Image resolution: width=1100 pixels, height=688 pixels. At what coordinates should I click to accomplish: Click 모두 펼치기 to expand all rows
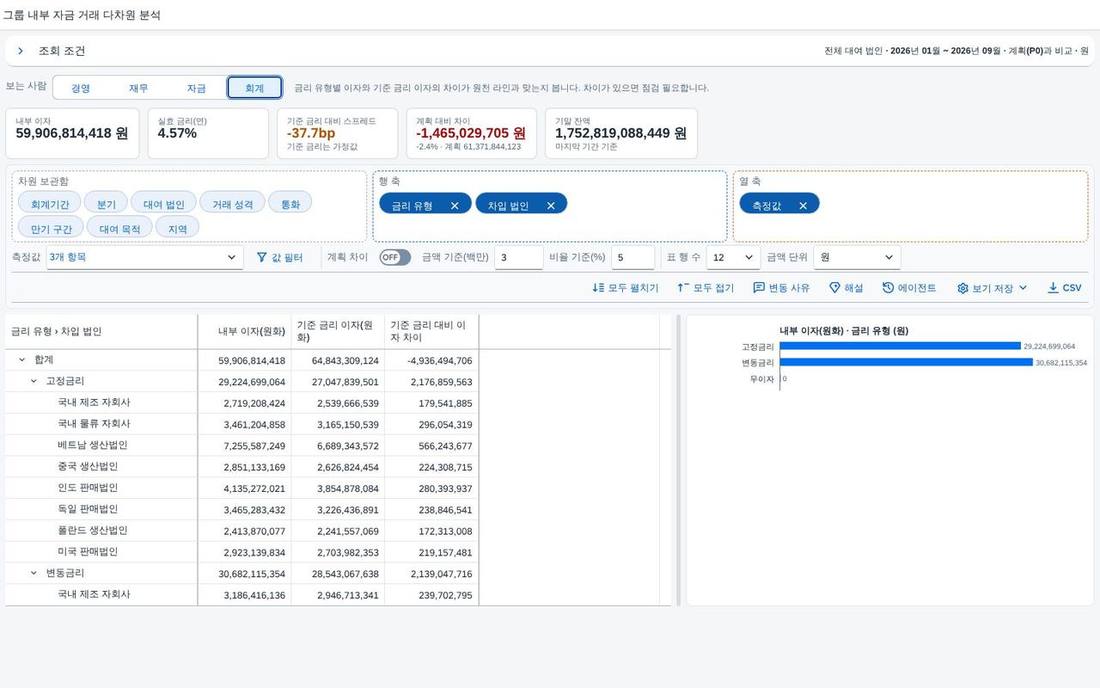click(x=626, y=288)
